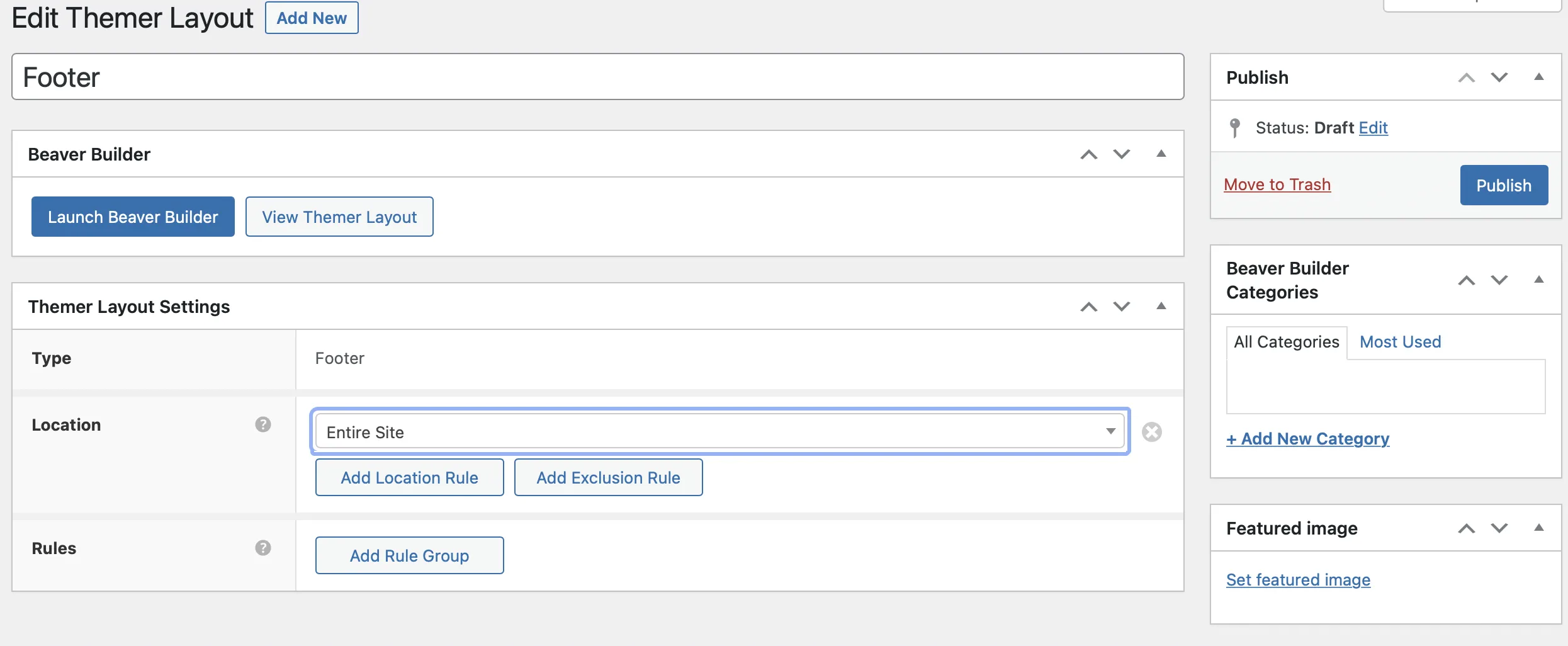This screenshot has height=646, width=1568.
Task: Click Add Rule Group button
Action: pyautogui.click(x=409, y=555)
